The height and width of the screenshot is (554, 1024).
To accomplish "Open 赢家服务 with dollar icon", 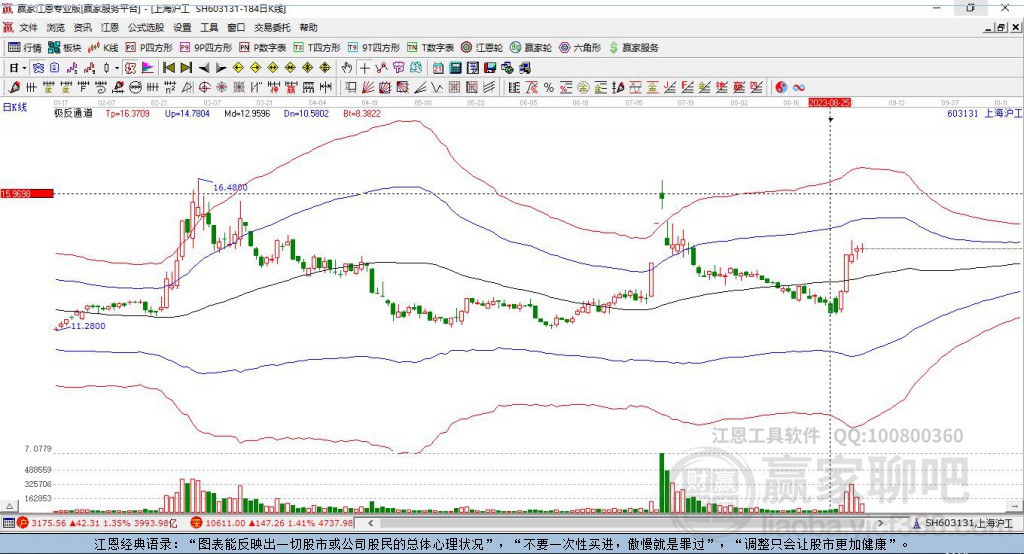I will coord(633,48).
